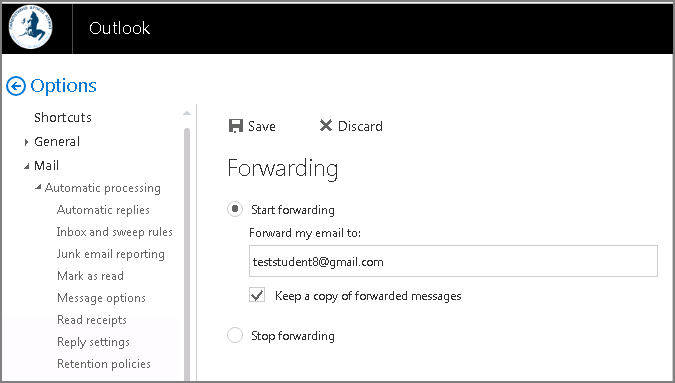Open Shortcuts in the options list
Screen dimensions: 675x383
click(63, 117)
